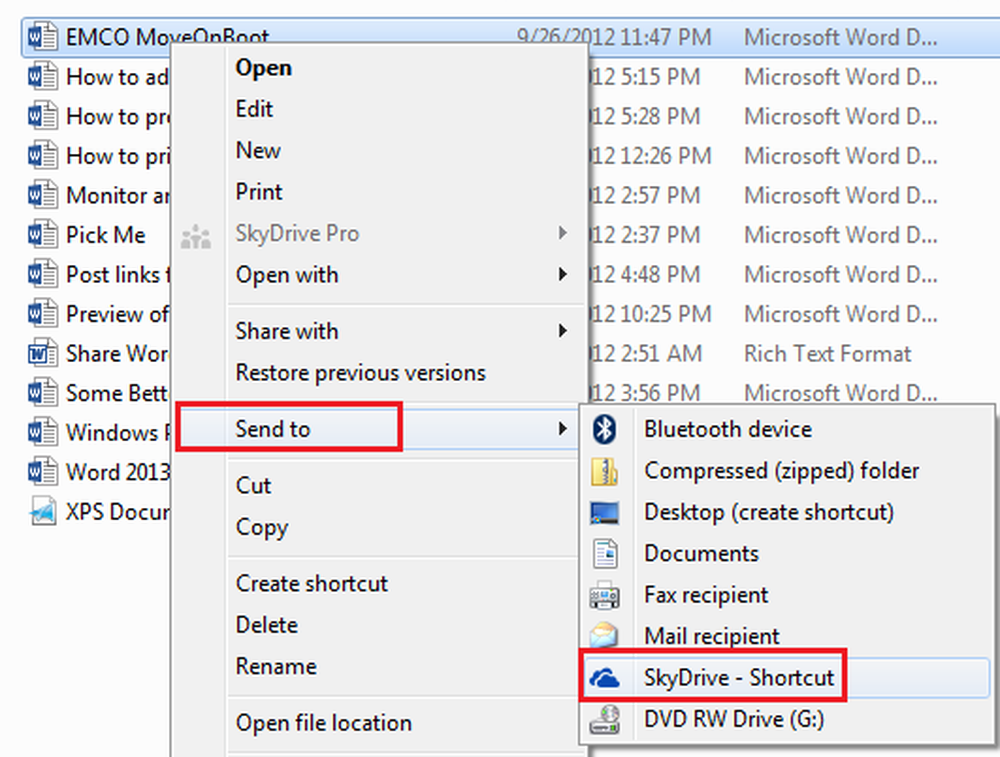
Task: Select the EMCO MoveOnBoot file name
Action: click(168, 37)
